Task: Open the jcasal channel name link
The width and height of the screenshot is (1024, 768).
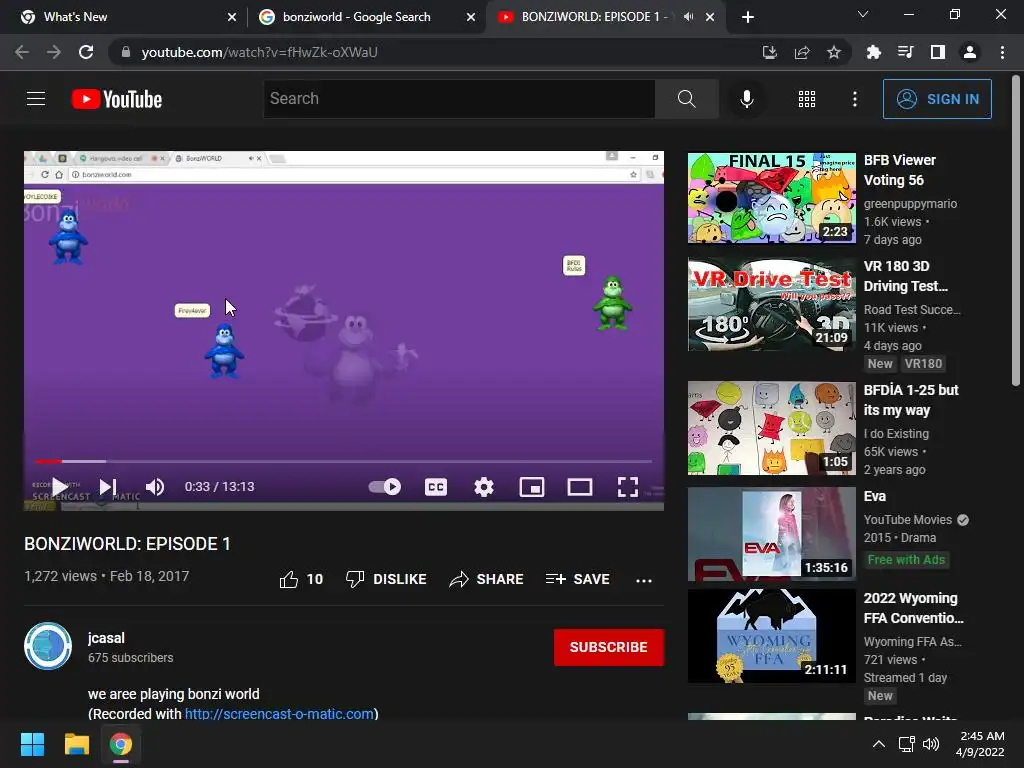Action: 106,638
